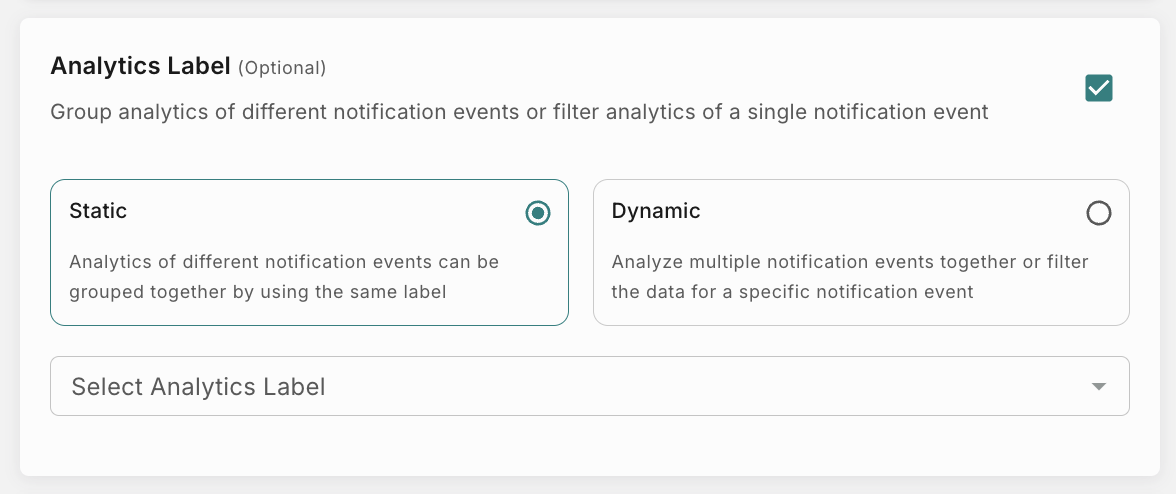Choose the Static option card
This screenshot has width=1176, height=494.
click(309, 252)
